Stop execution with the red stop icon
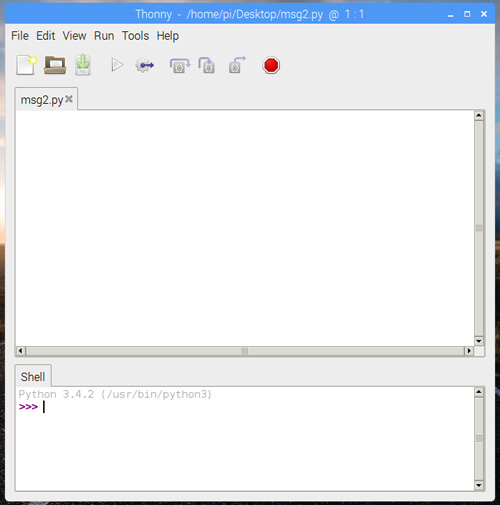The image size is (500, 505). [x=271, y=65]
